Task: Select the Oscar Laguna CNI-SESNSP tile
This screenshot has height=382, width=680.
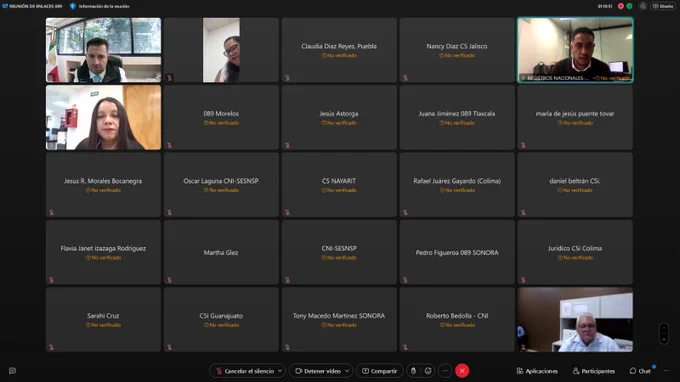Action: [221, 185]
